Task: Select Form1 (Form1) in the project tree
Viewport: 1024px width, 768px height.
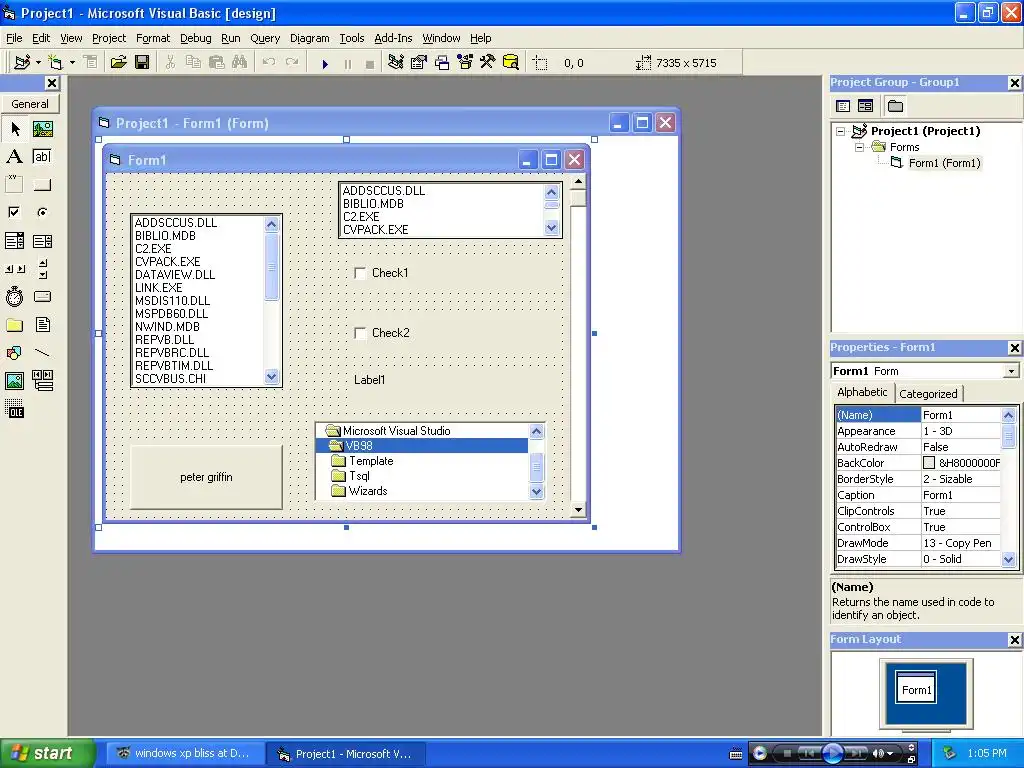Action: click(x=944, y=163)
